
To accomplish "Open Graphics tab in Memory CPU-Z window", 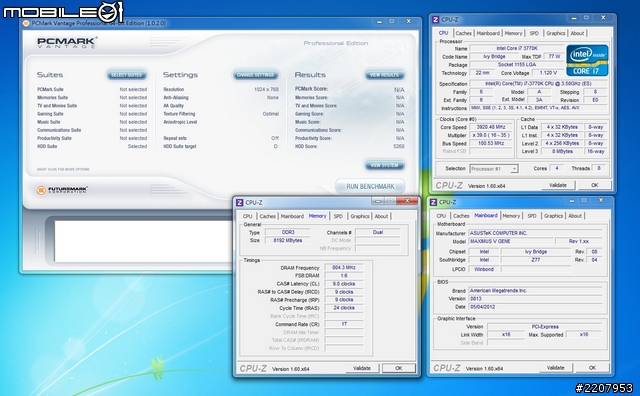I will coord(360,216).
